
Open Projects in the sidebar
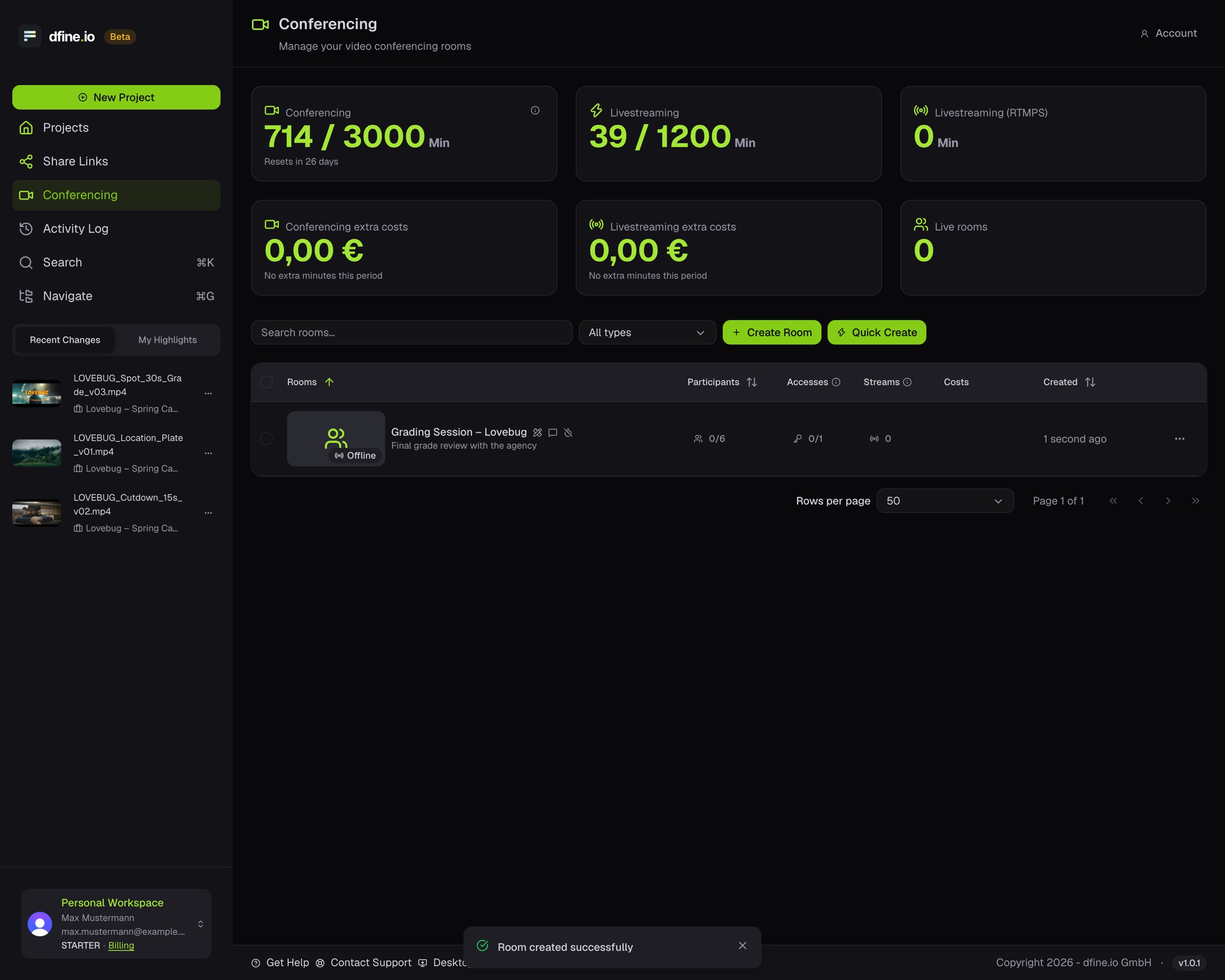point(116,128)
